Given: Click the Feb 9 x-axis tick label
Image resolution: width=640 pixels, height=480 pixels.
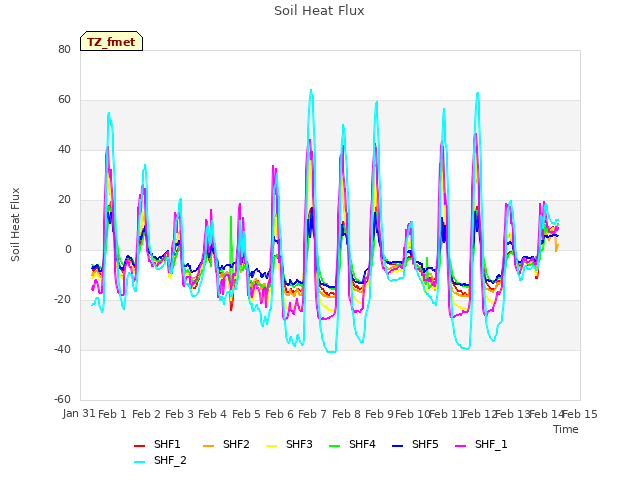Looking at the screenshot, I should (379, 414).
